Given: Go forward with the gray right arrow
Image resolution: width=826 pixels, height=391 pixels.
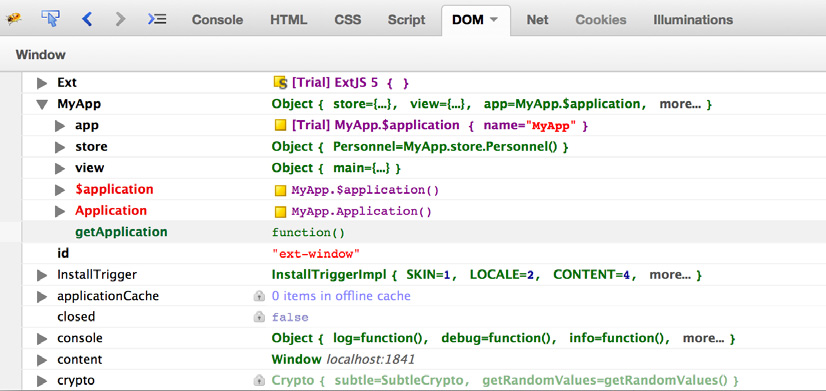Looking at the screenshot, I should 121,19.
